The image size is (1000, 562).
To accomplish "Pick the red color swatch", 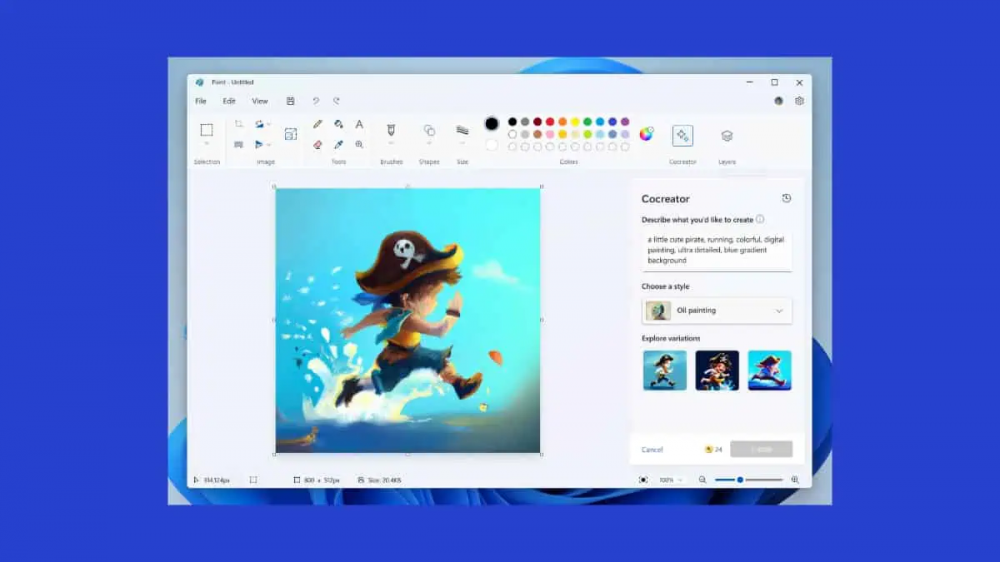I will coord(550,122).
